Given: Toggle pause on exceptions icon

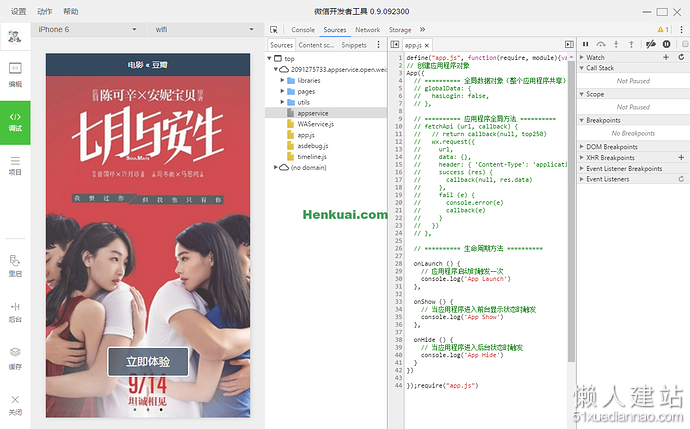Looking at the screenshot, I should click(667, 44).
